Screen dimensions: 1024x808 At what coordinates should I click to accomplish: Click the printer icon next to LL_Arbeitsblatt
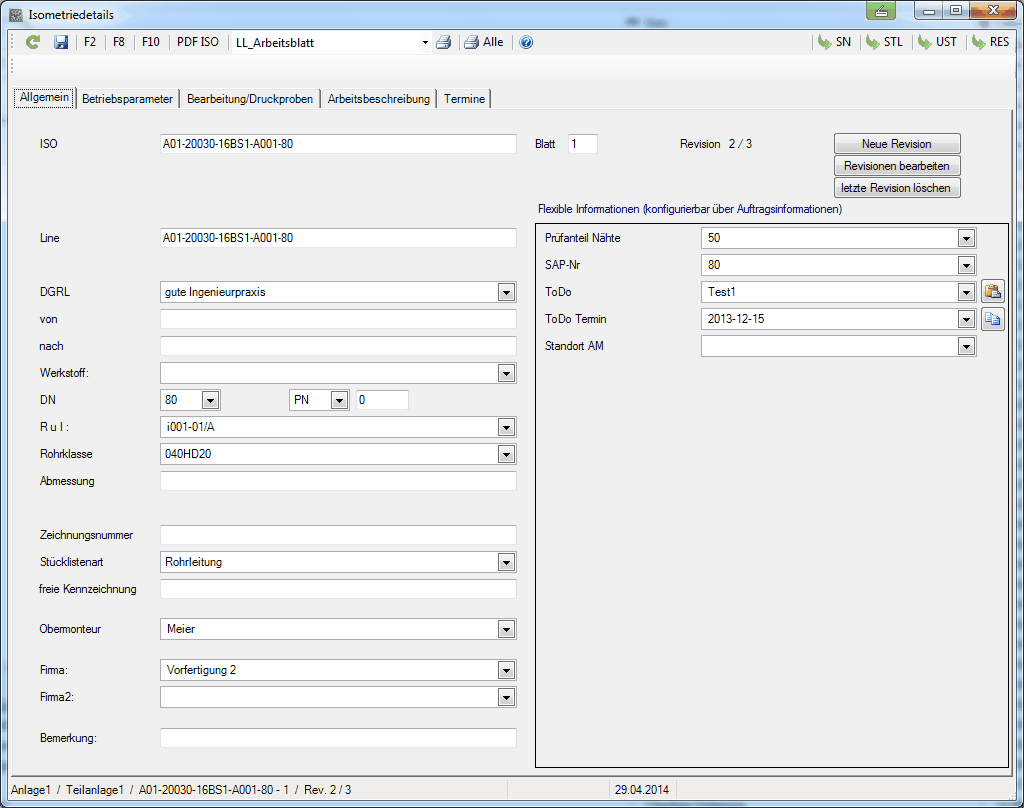tap(444, 43)
